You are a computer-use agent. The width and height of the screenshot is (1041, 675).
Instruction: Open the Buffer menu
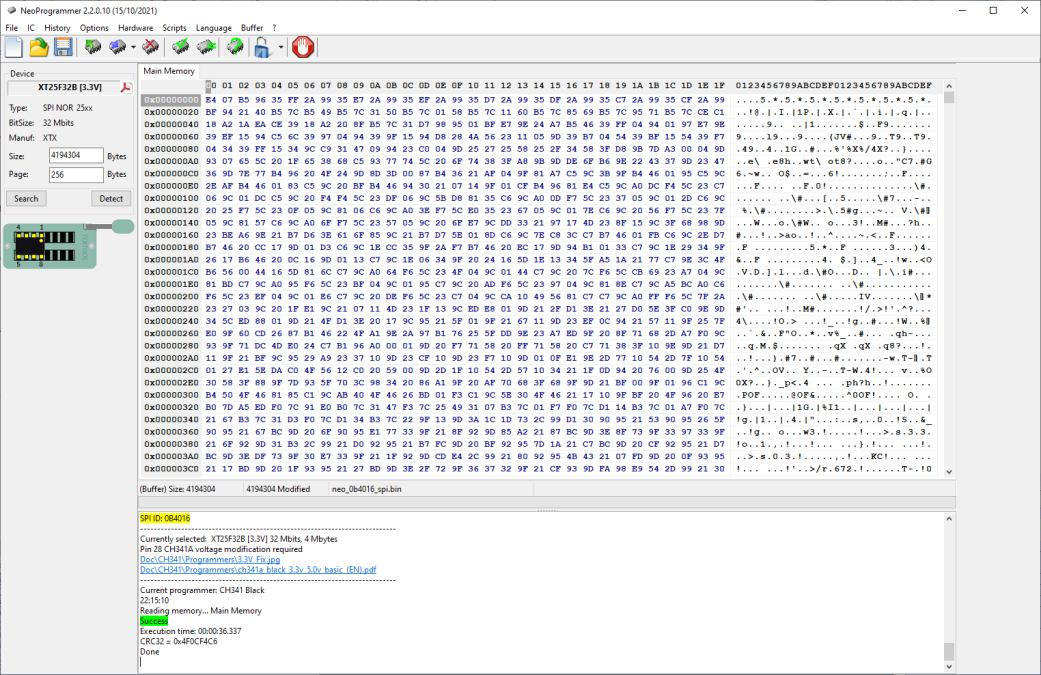click(252, 28)
